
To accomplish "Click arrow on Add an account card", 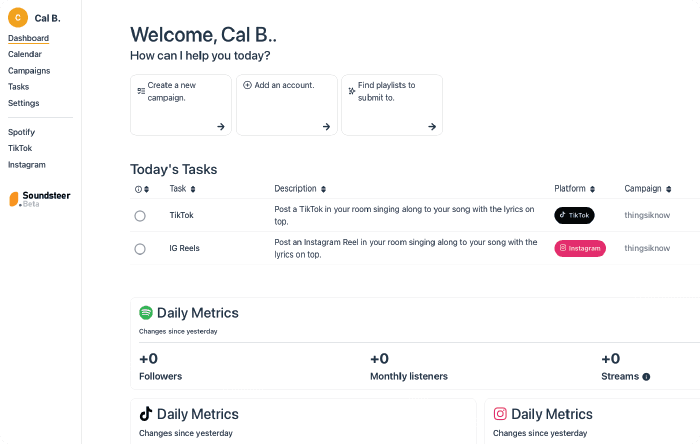I will point(326,127).
